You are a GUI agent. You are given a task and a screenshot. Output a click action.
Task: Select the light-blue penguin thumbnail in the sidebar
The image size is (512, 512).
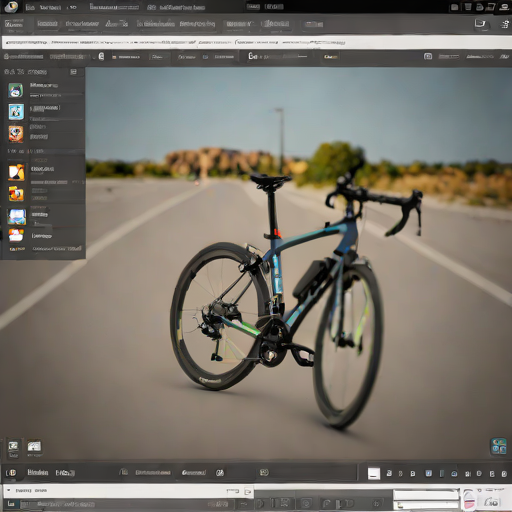(x=16, y=112)
